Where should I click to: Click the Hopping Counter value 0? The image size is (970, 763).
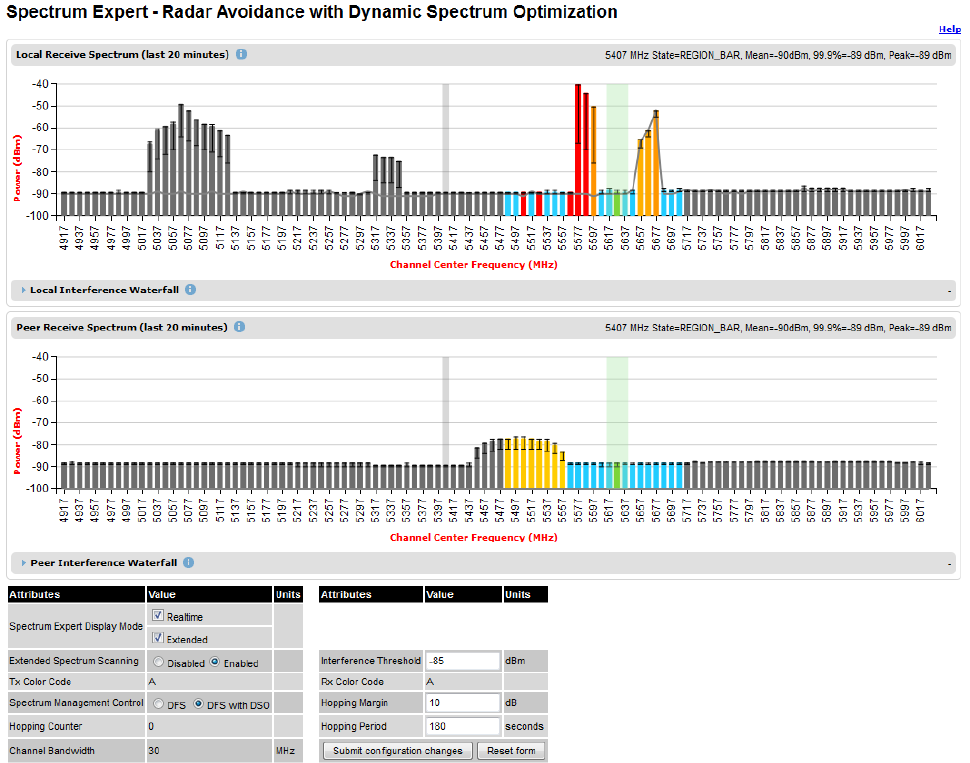click(151, 726)
